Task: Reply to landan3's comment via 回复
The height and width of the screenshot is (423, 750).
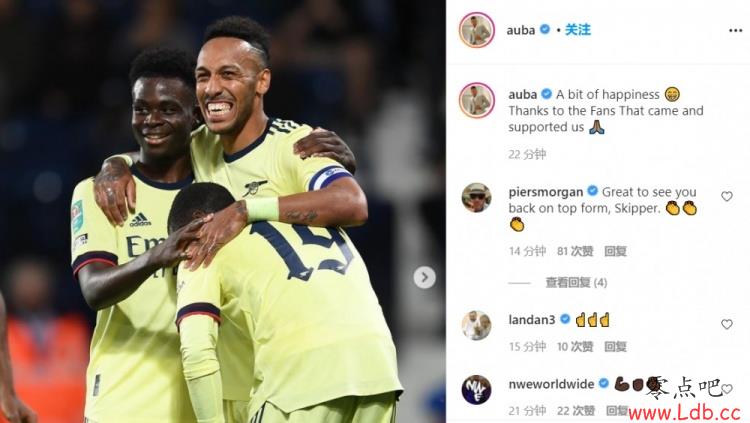Action: click(615, 346)
